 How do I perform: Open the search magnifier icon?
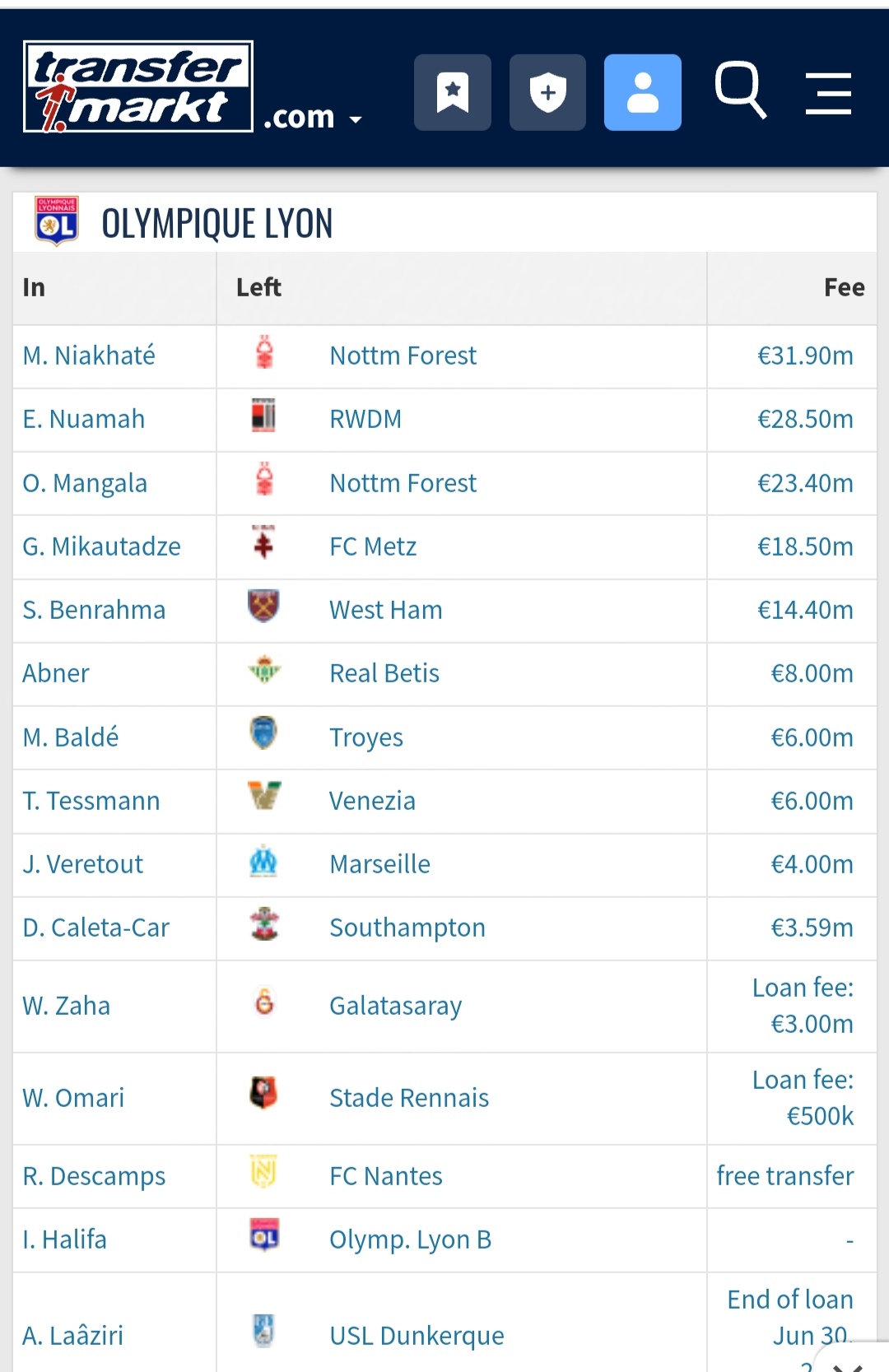pyautogui.click(x=741, y=90)
